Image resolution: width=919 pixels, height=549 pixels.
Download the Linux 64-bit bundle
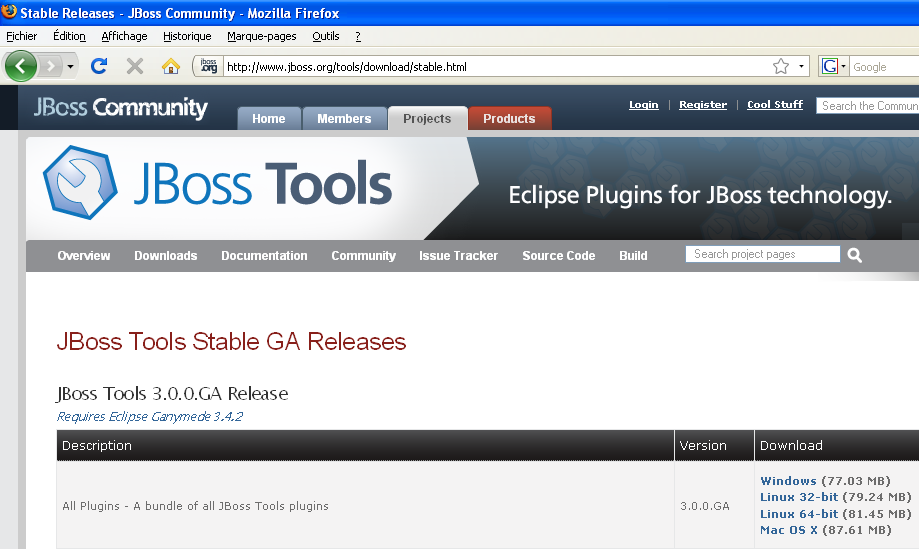pos(799,514)
